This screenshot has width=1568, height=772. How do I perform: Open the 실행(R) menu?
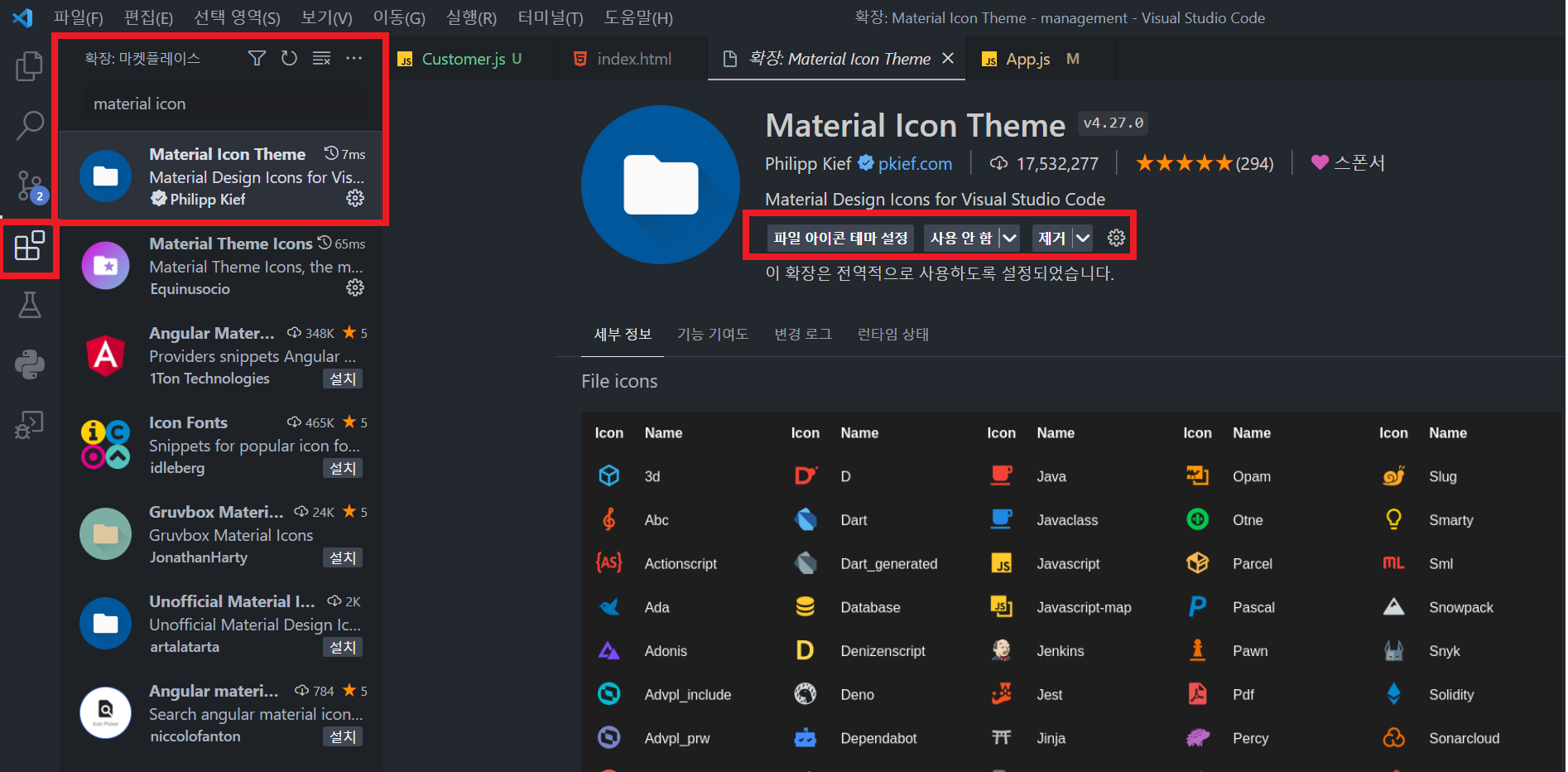click(471, 17)
